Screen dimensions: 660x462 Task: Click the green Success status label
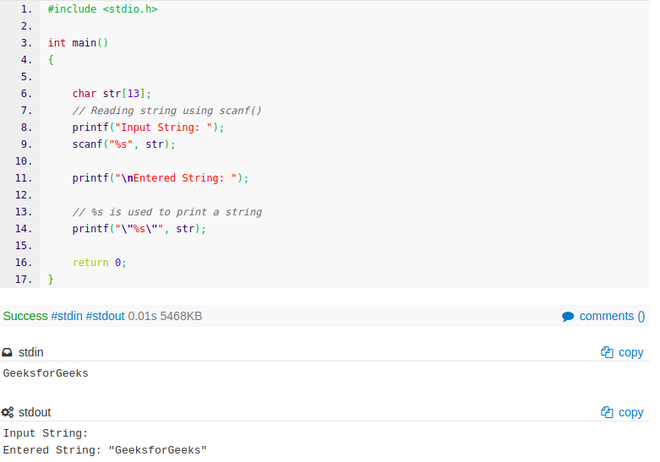coord(25,316)
